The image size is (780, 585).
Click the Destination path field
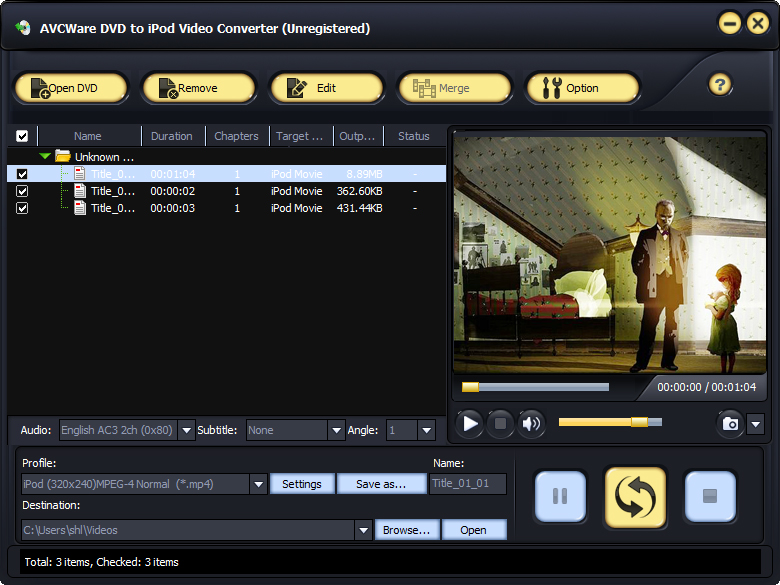click(x=188, y=530)
